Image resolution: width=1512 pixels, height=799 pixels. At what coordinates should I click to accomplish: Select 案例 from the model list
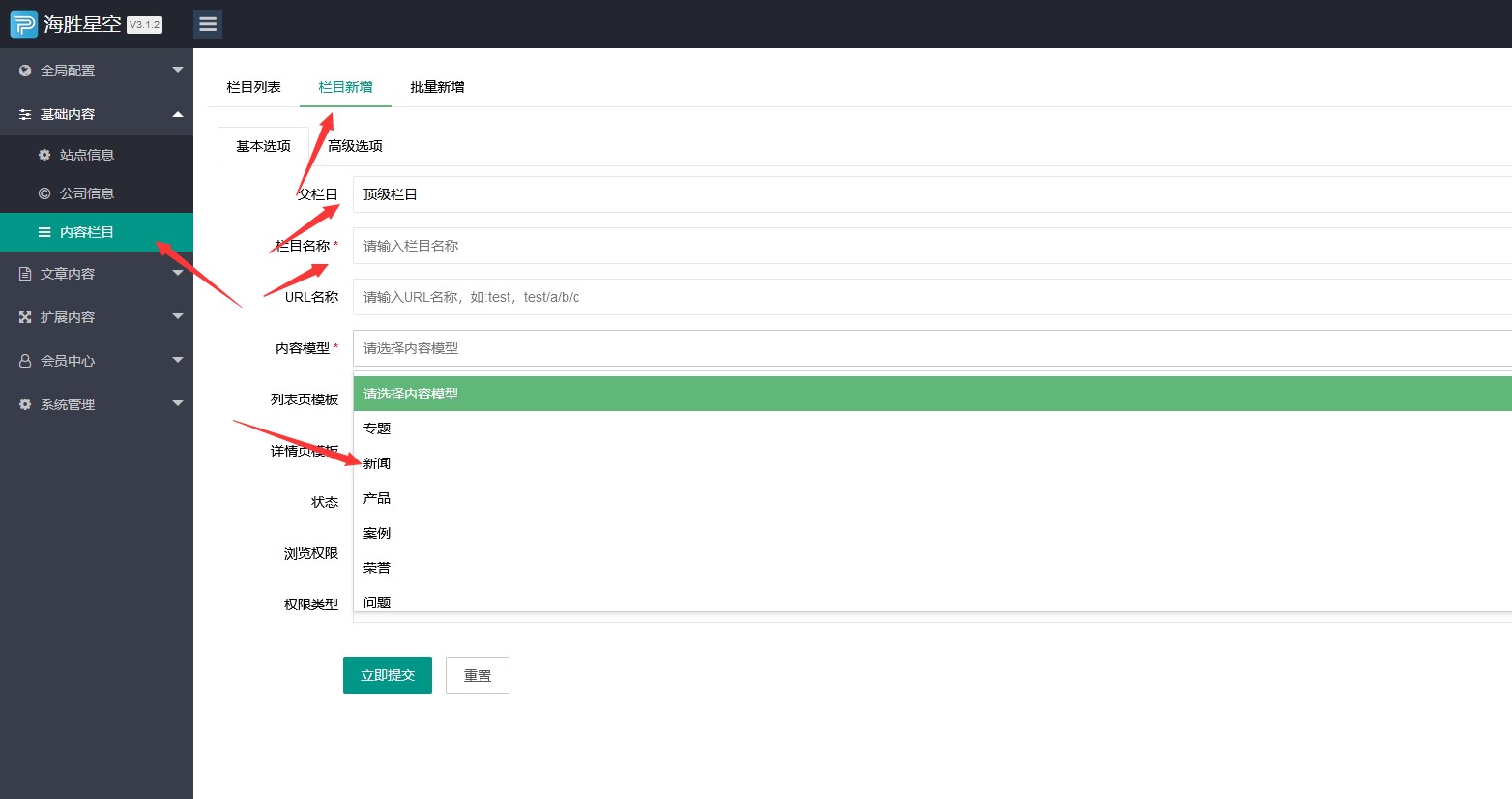coord(932,533)
